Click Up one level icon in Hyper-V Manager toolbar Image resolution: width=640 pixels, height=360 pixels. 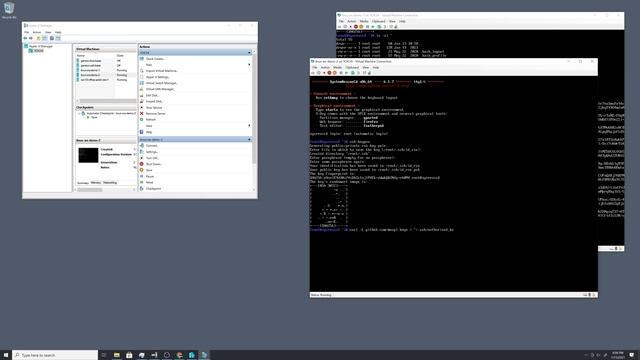(x=38, y=38)
